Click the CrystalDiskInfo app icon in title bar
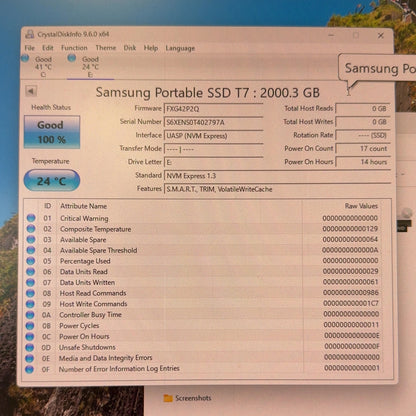The width and height of the screenshot is (416, 416). pyautogui.click(x=30, y=34)
